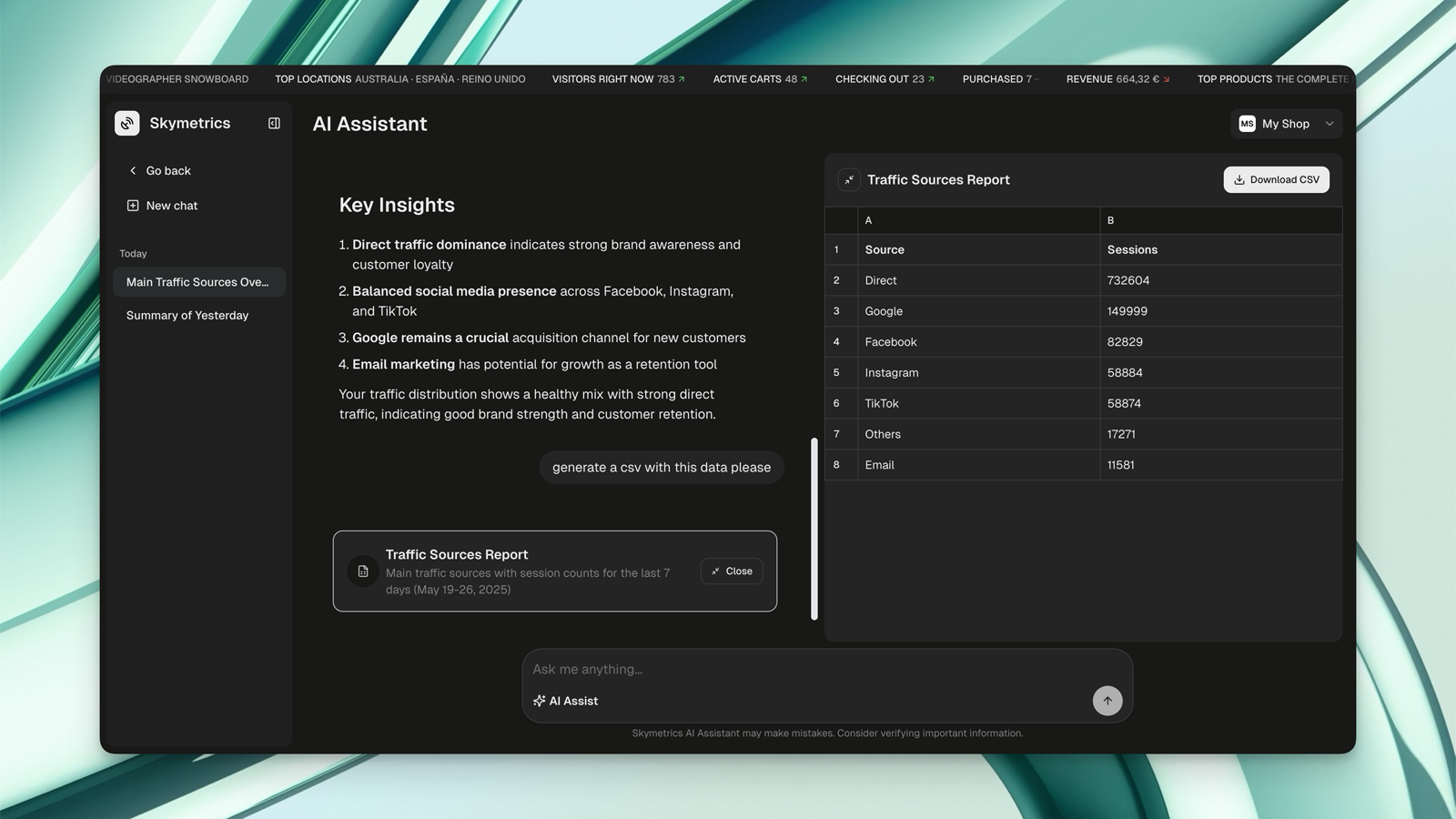
Task: Download CSV of traffic report
Action: [1276, 179]
